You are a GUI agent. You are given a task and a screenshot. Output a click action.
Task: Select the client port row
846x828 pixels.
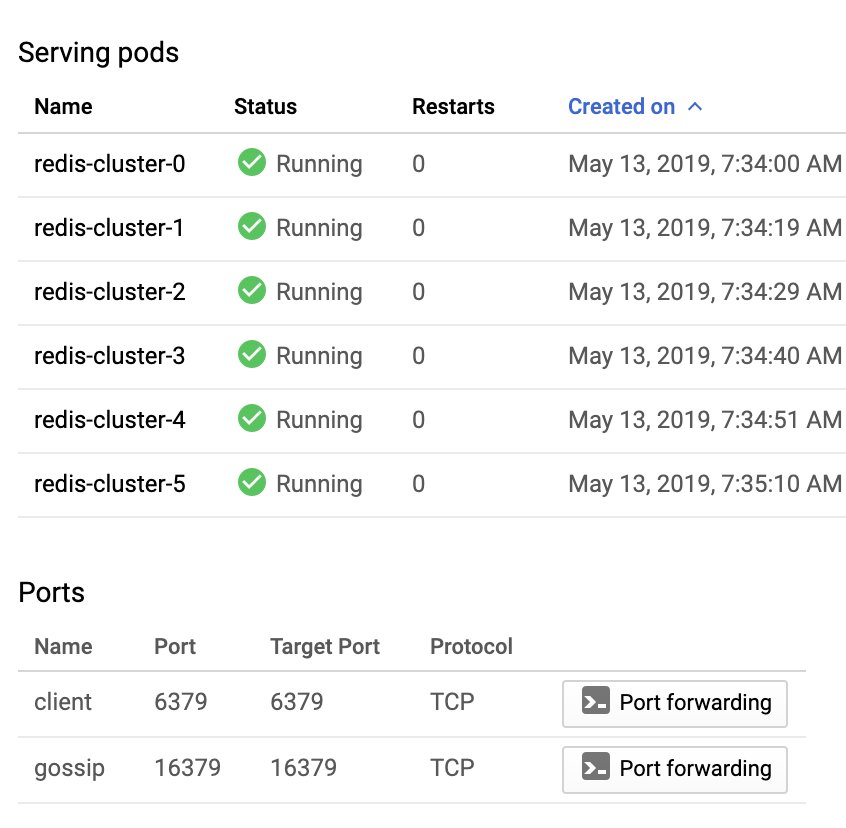click(63, 702)
